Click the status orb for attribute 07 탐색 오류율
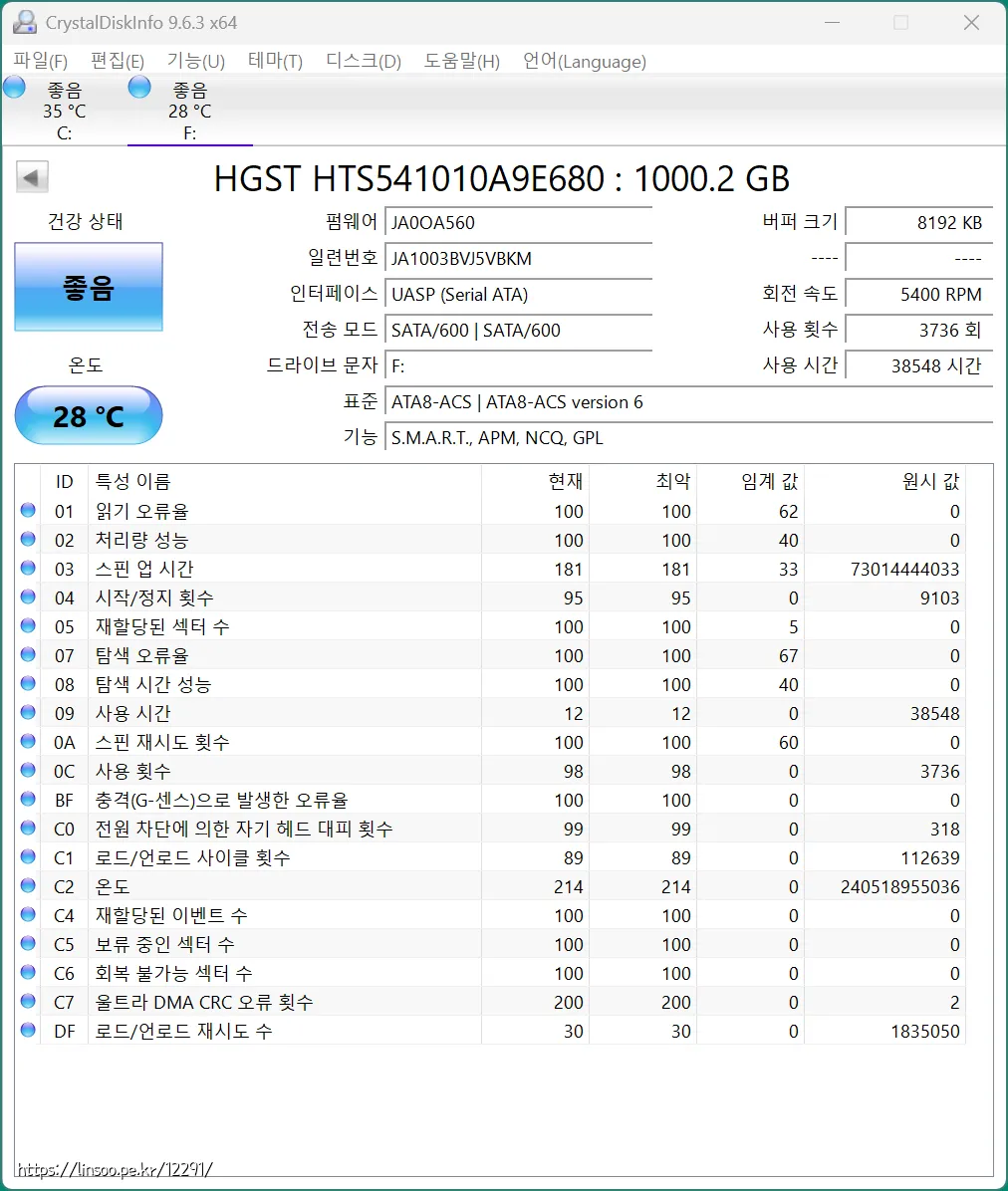The image size is (1008, 1191). coord(28,654)
